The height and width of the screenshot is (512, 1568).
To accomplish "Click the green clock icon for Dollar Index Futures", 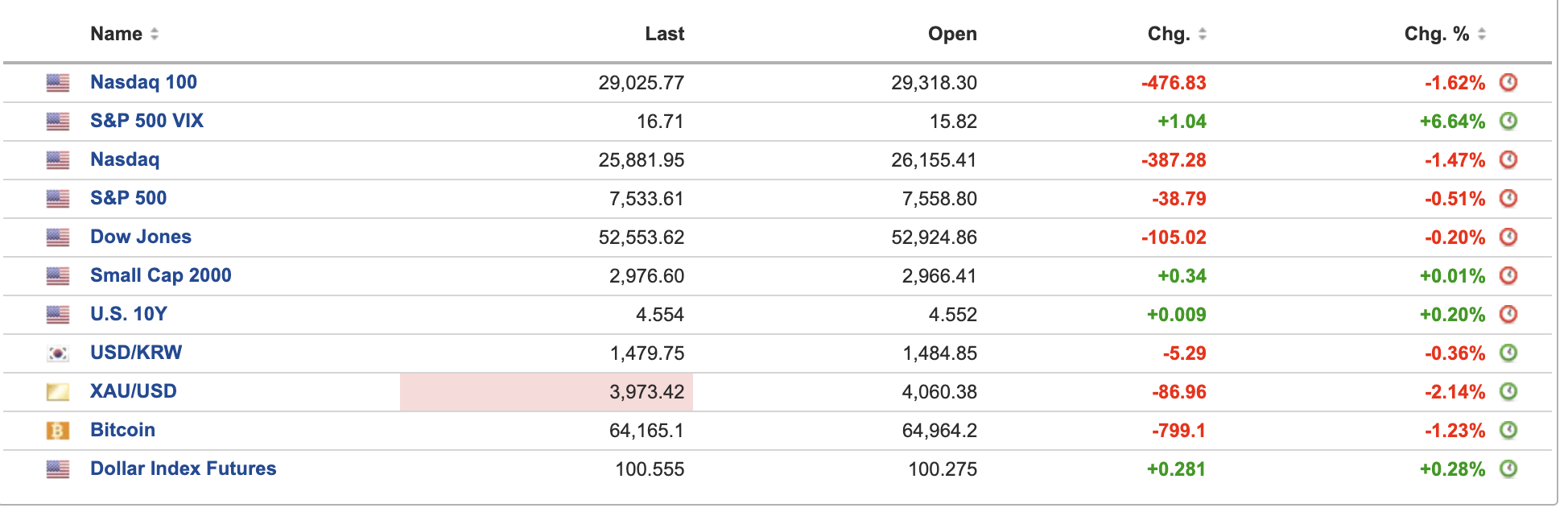I will click(x=1508, y=469).
